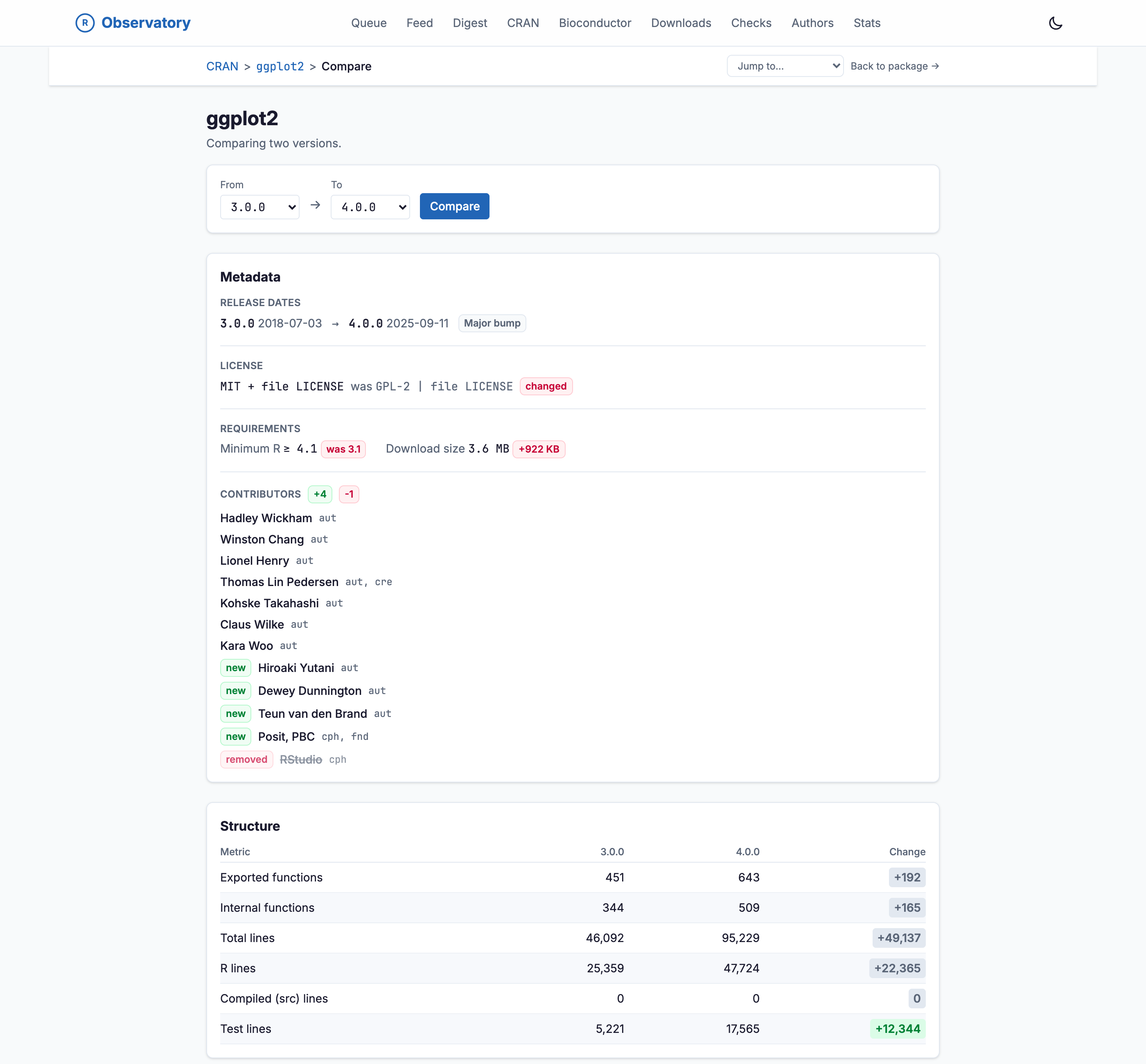Toggle dark mode with the moon icon

click(x=1055, y=23)
